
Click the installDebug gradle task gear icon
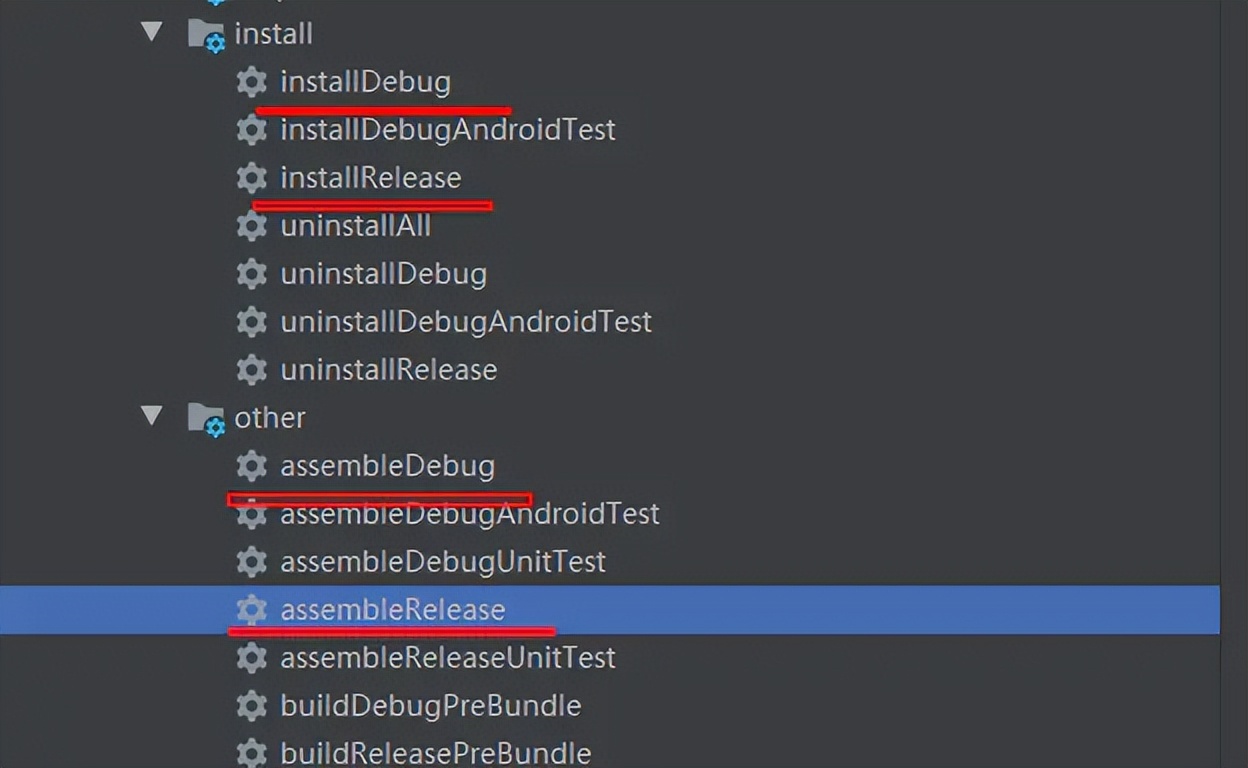tap(251, 82)
